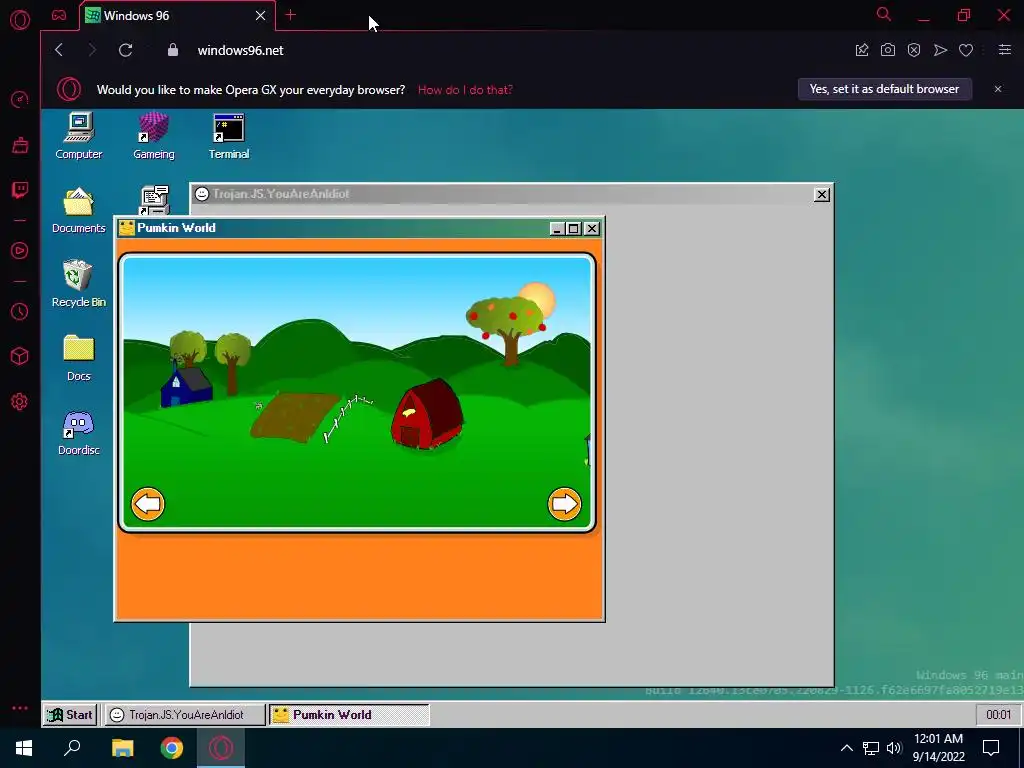Click the Windows 96 taskbar clock 00:01
Screen dimensions: 1024x768
[x=998, y=714]
